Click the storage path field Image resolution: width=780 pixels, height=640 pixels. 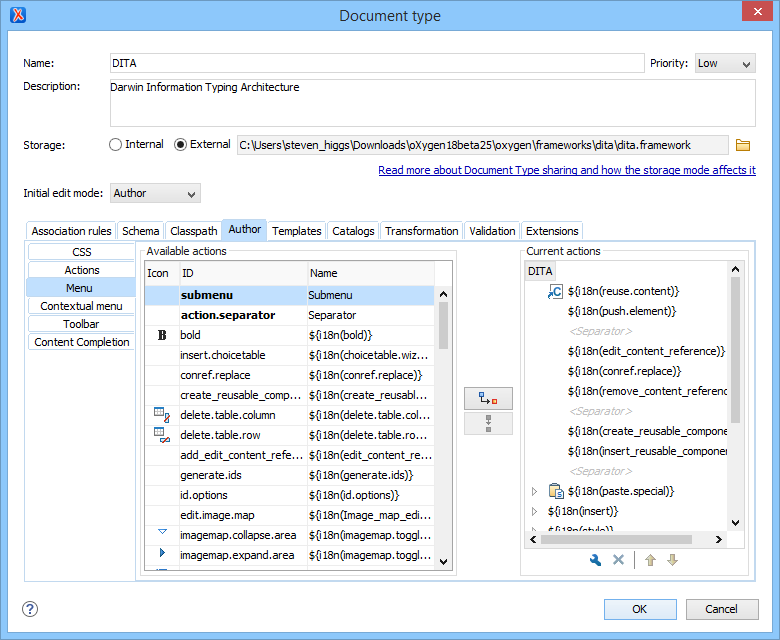click(483, 145)
